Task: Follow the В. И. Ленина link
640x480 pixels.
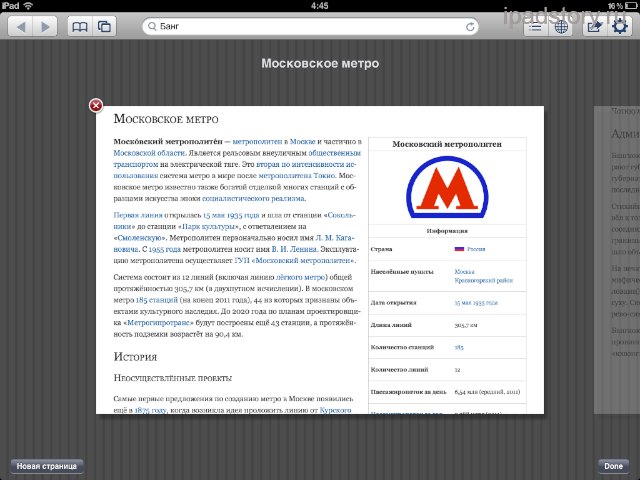Action: 294,249
